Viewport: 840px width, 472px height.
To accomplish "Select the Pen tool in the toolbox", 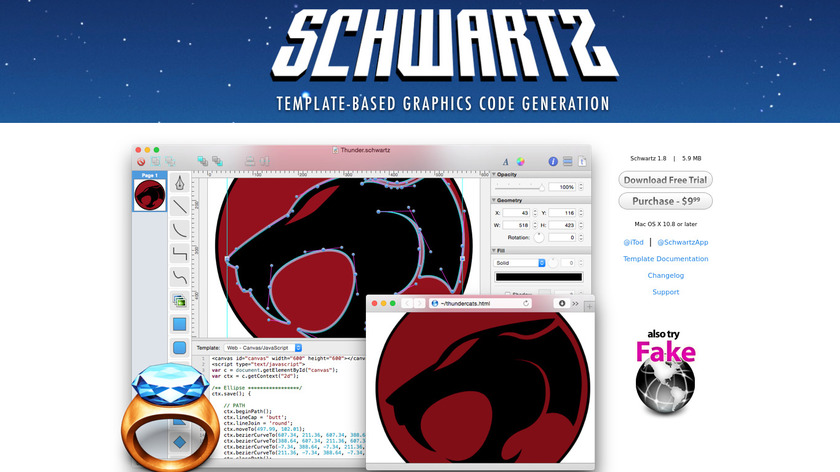I will point(179,183).
